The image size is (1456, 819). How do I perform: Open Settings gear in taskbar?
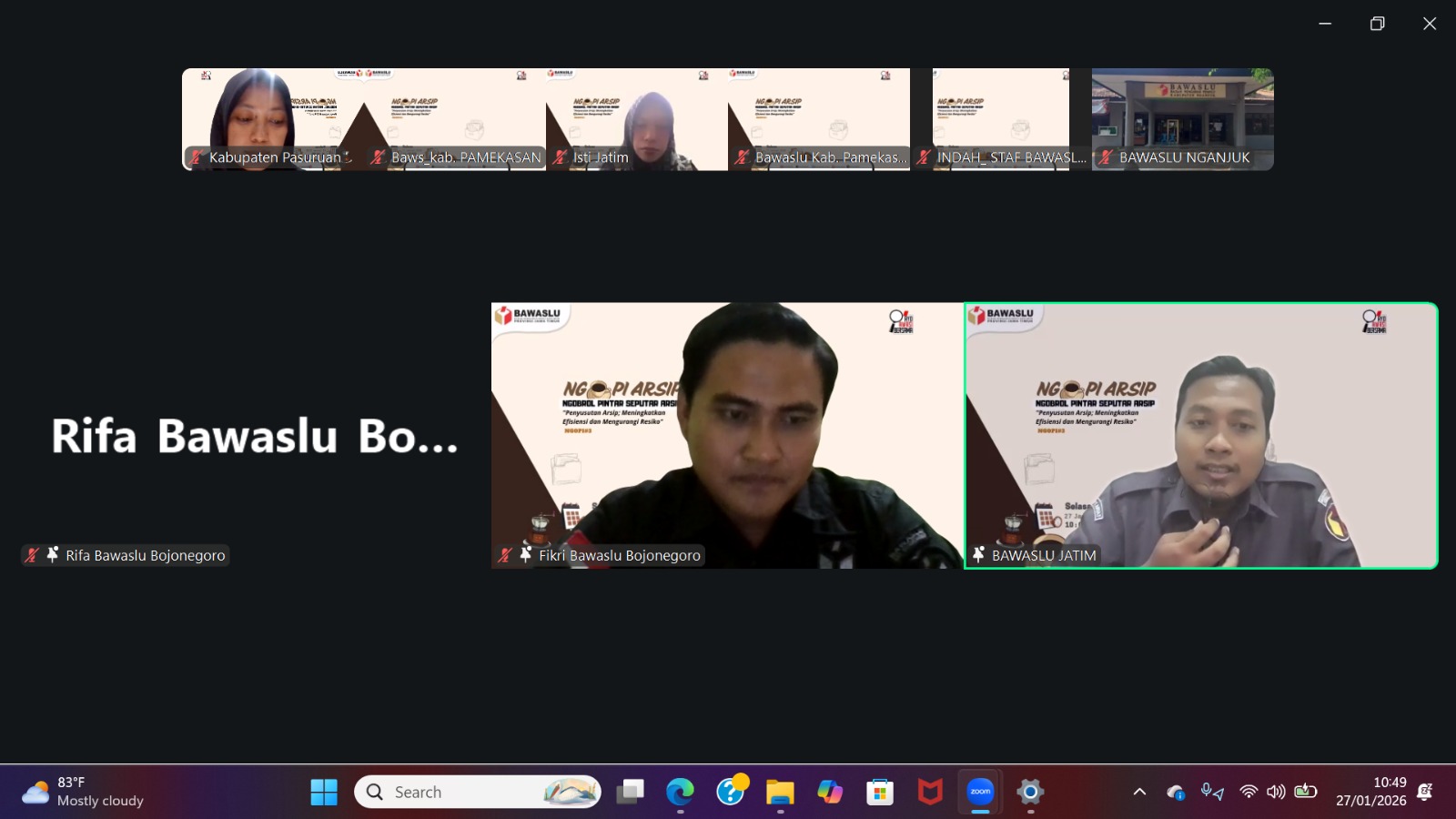1030,792
